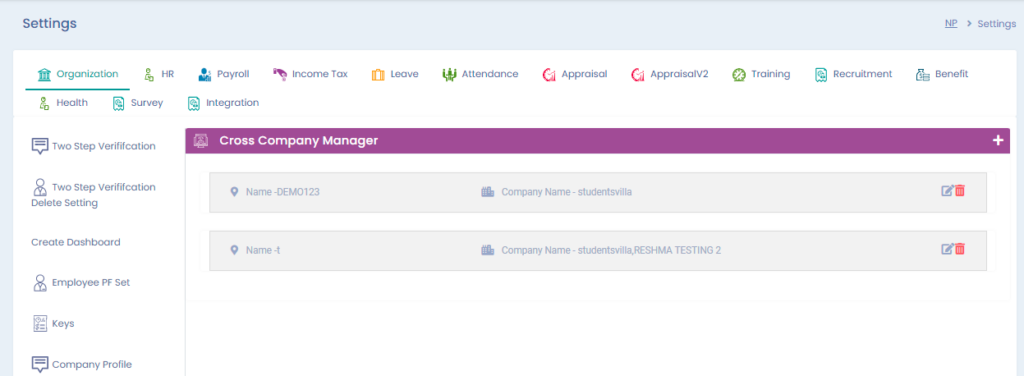Click the Leave tab icon
This screenshot has height=376, width=1024.
coord(378,74)
